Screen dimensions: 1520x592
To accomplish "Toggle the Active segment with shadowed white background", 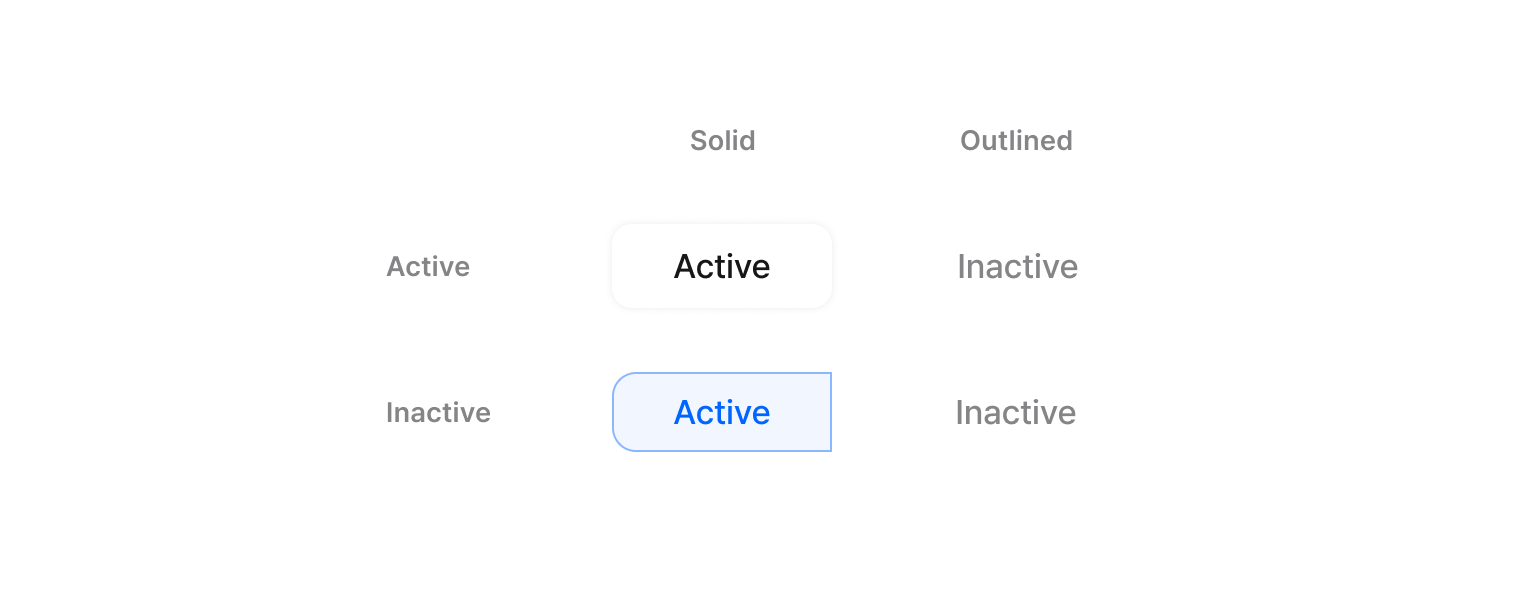I will 721,266.
